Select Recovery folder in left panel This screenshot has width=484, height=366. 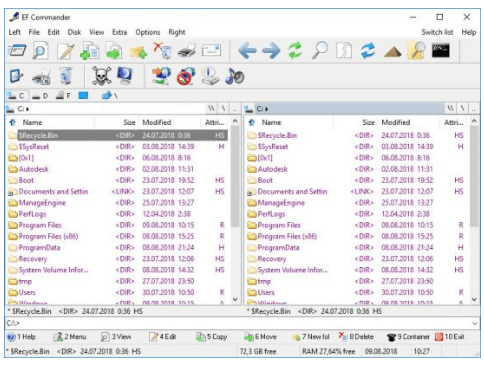[117, 259]
